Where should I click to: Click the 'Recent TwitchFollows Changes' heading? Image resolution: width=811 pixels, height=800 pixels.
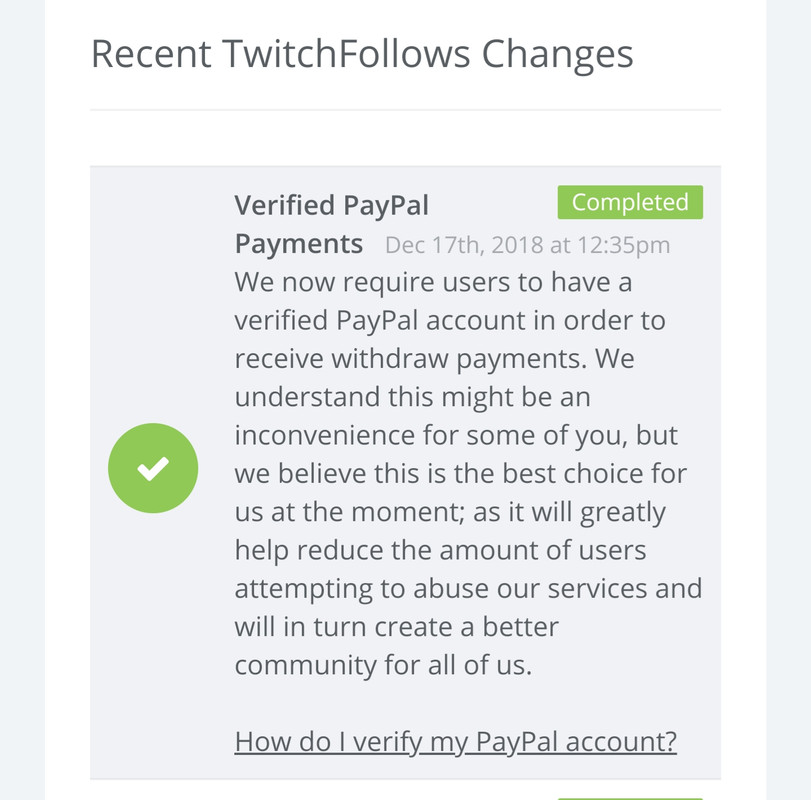[362, 54]
